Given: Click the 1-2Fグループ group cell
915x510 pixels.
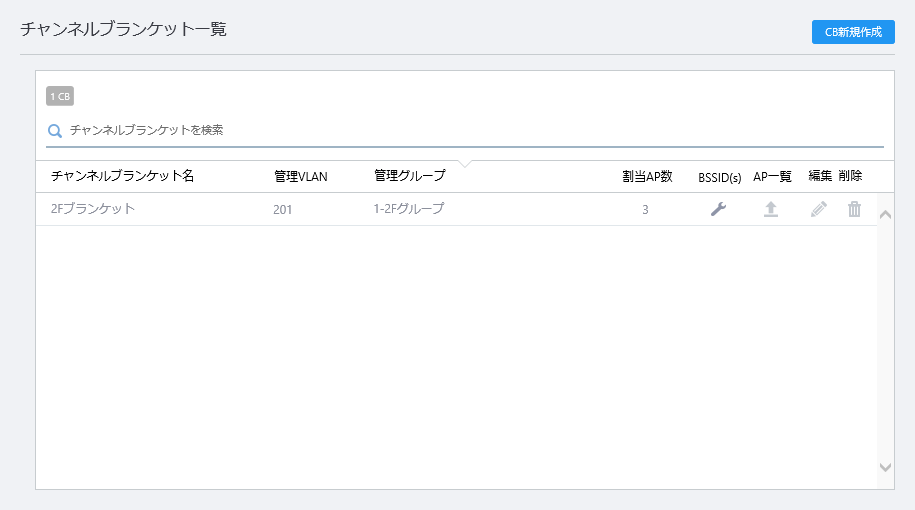Looking at the screenshot, I should [x=408, y=208].
